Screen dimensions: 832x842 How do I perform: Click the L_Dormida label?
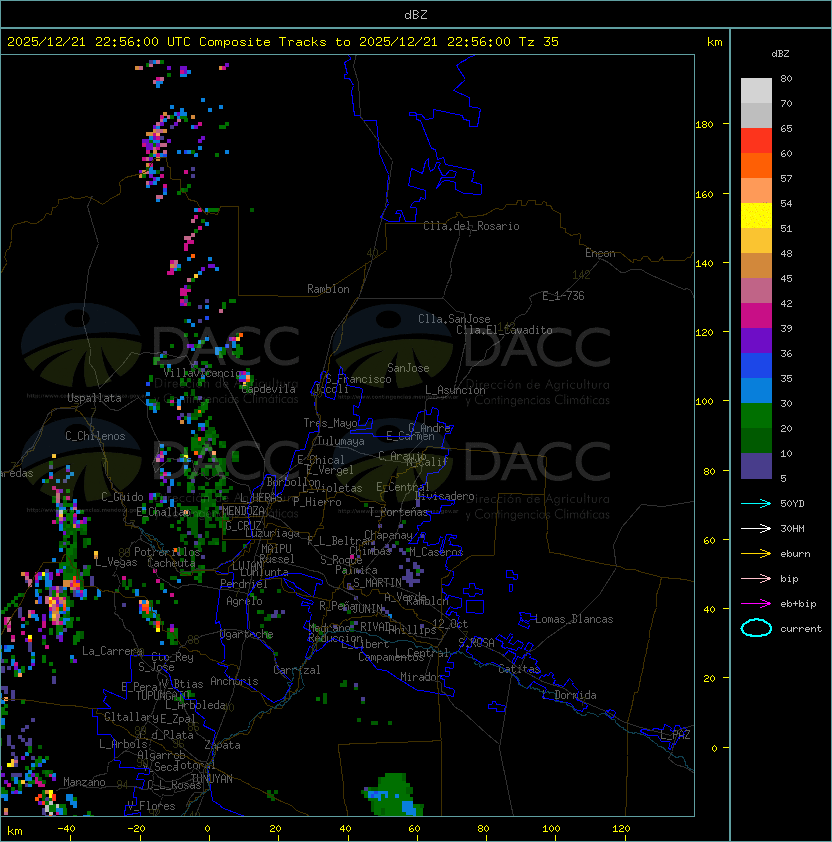pyautogui.click(x=569, y=695)
